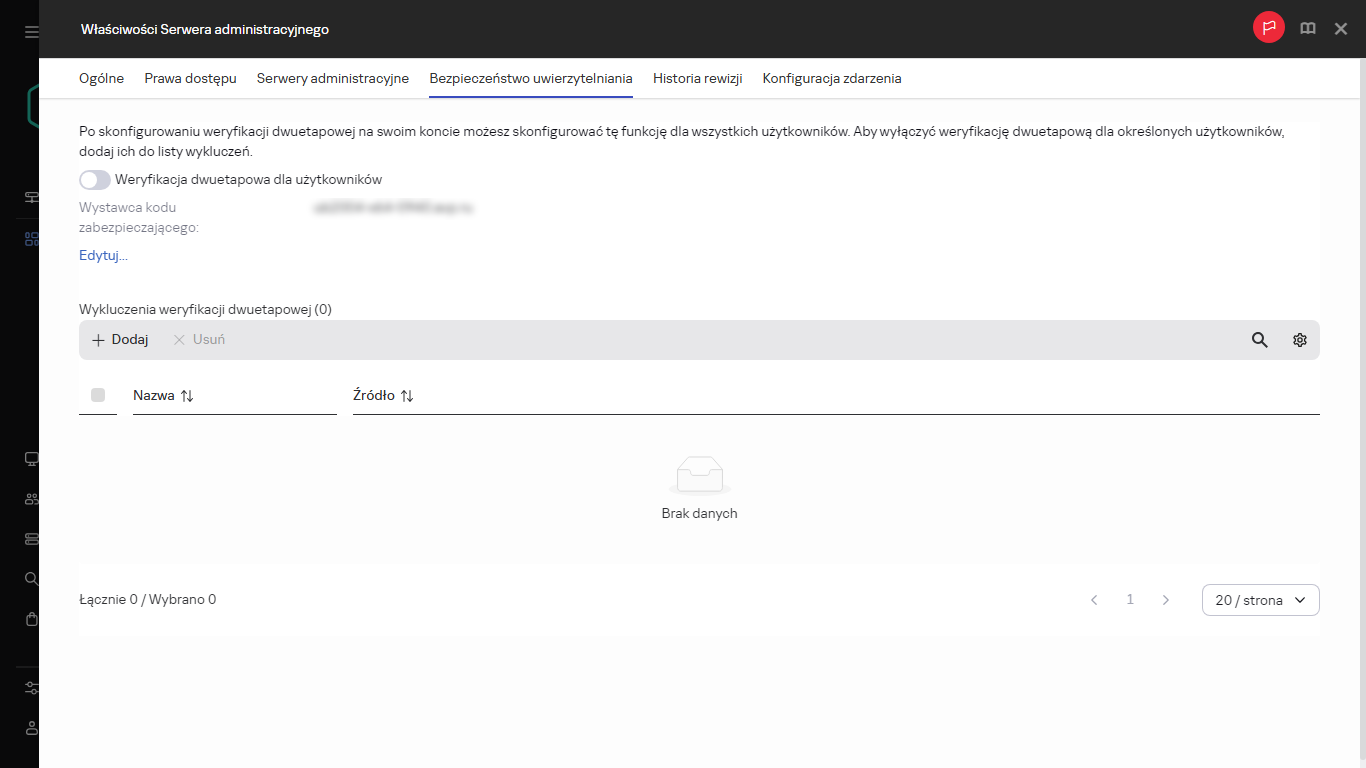Select the Historia rewizji tab
1366x768 pixels.
coord(697,78)
